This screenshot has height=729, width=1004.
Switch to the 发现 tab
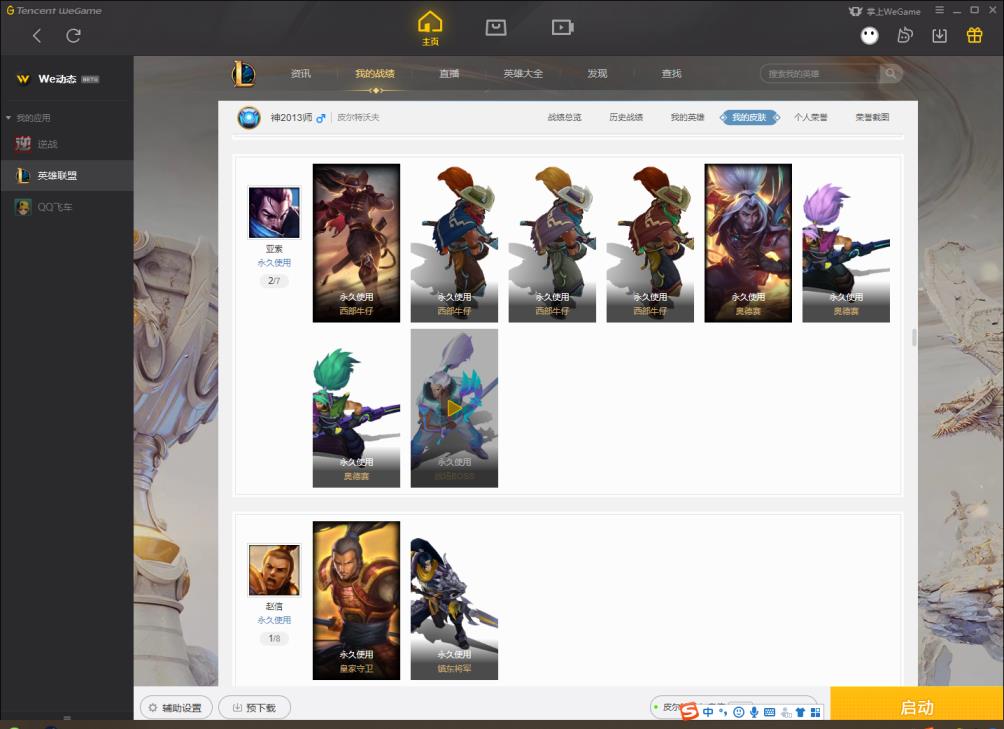pos(597,74)
